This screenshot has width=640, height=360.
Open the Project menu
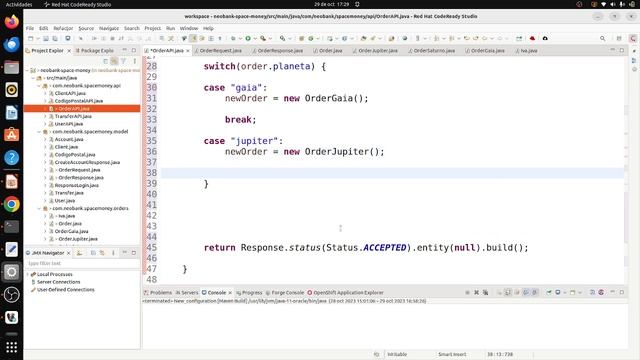pyautogui.click(x=153, y=28)
